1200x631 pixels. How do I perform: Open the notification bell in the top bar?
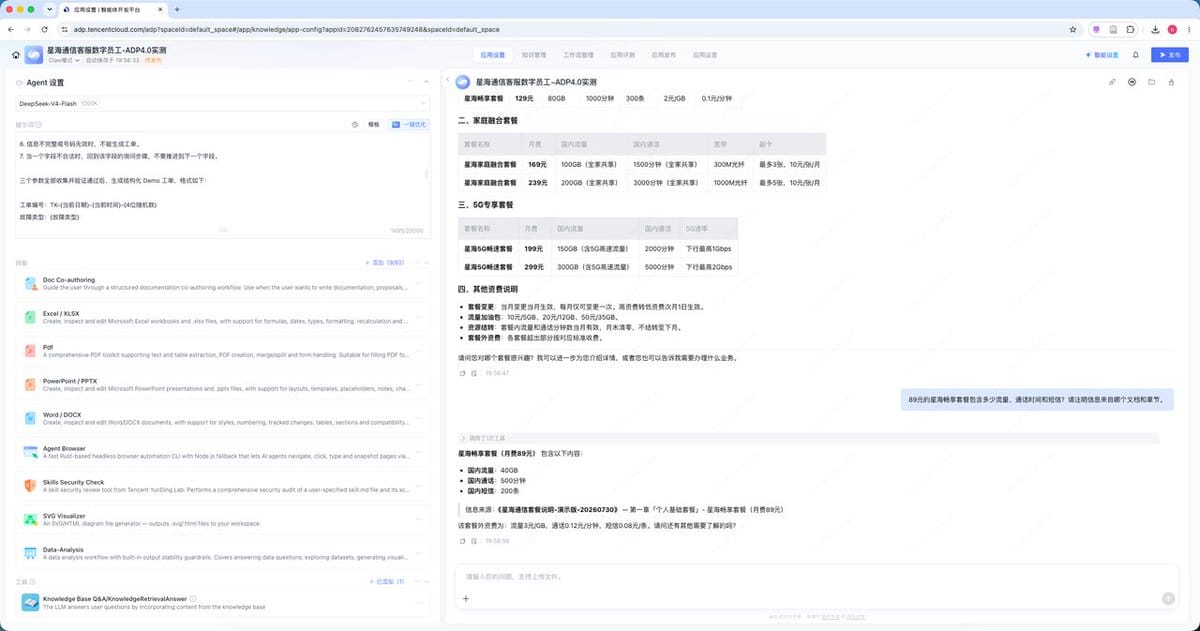coord(1136,55)
